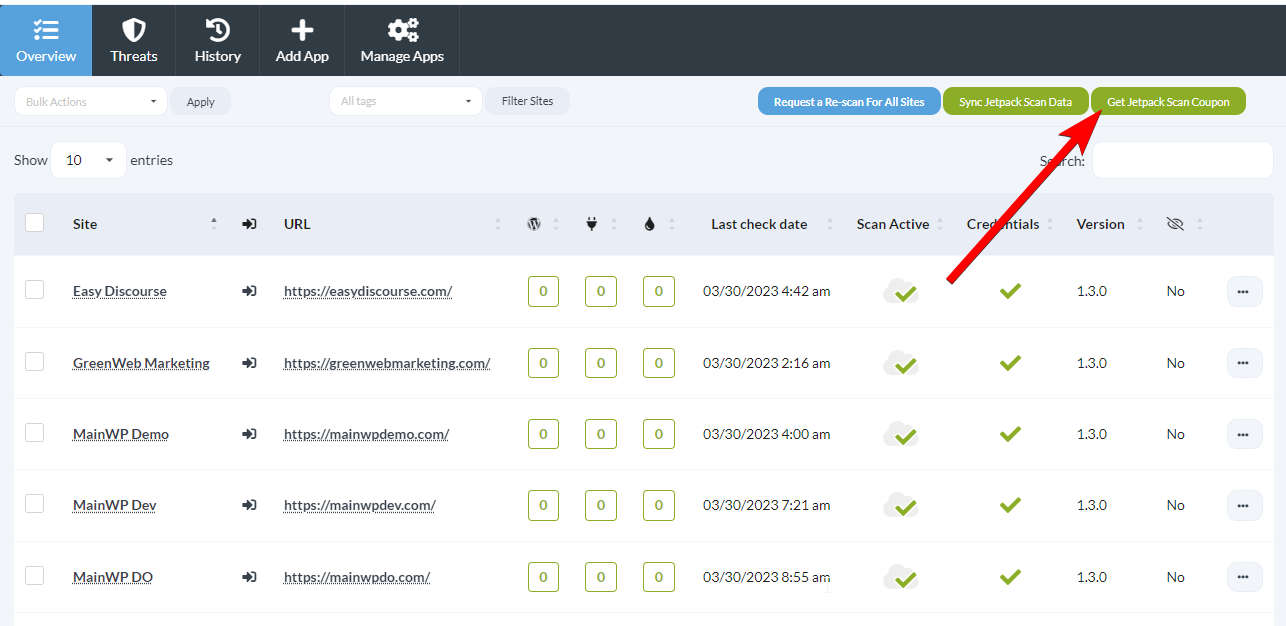Image resolution: width=1286 pixels, height=626 pixels.
Task: Open actions menu for Easy Discourse row
Action: 1244,292
